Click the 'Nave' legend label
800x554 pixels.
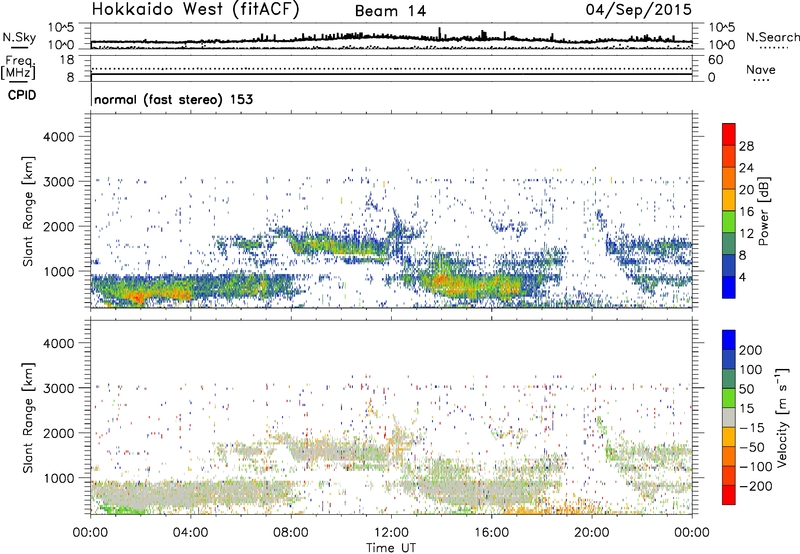coord(761,69)
